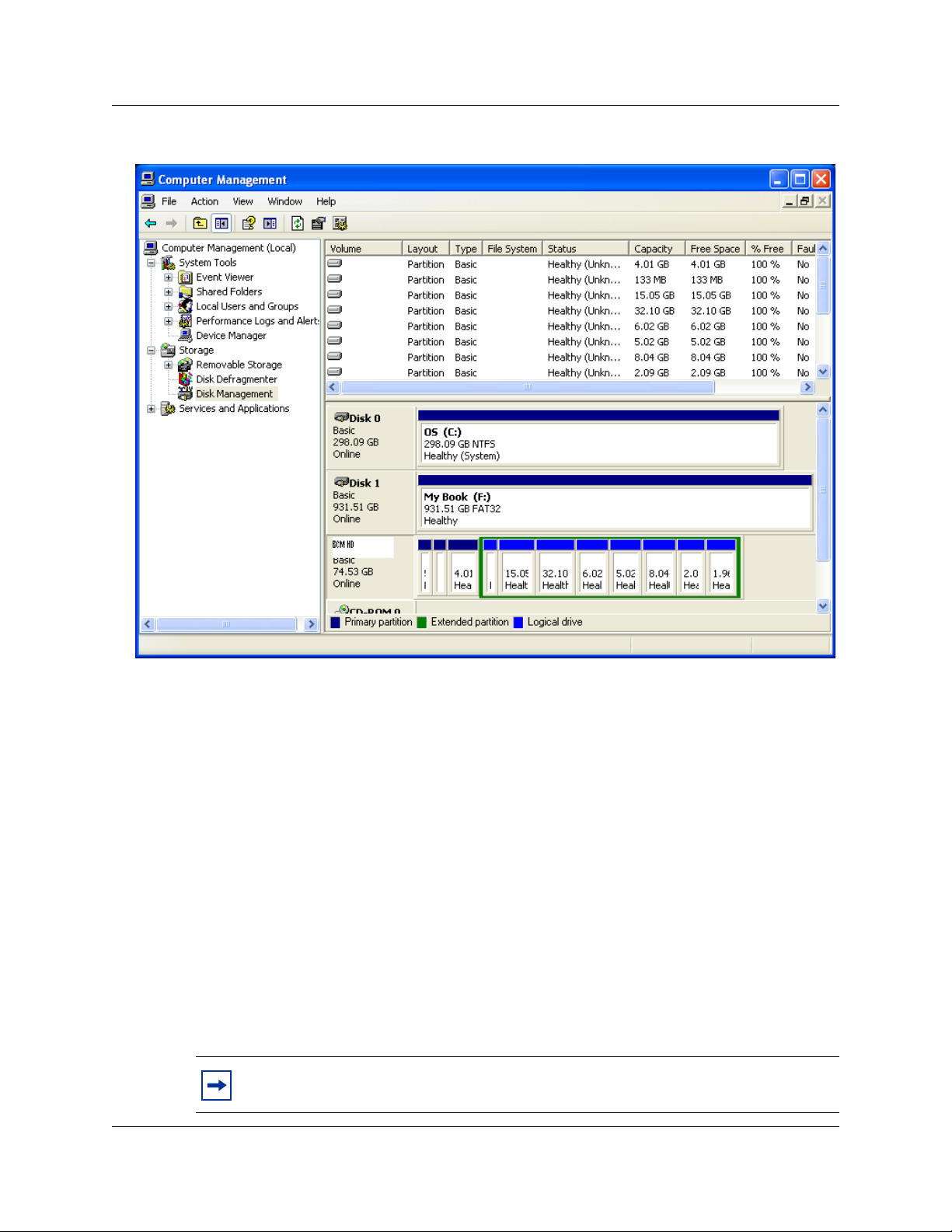The image size is (952, 1232).
Task: Click the Refresh toolbar icon
Action: [x=298, y=224]
